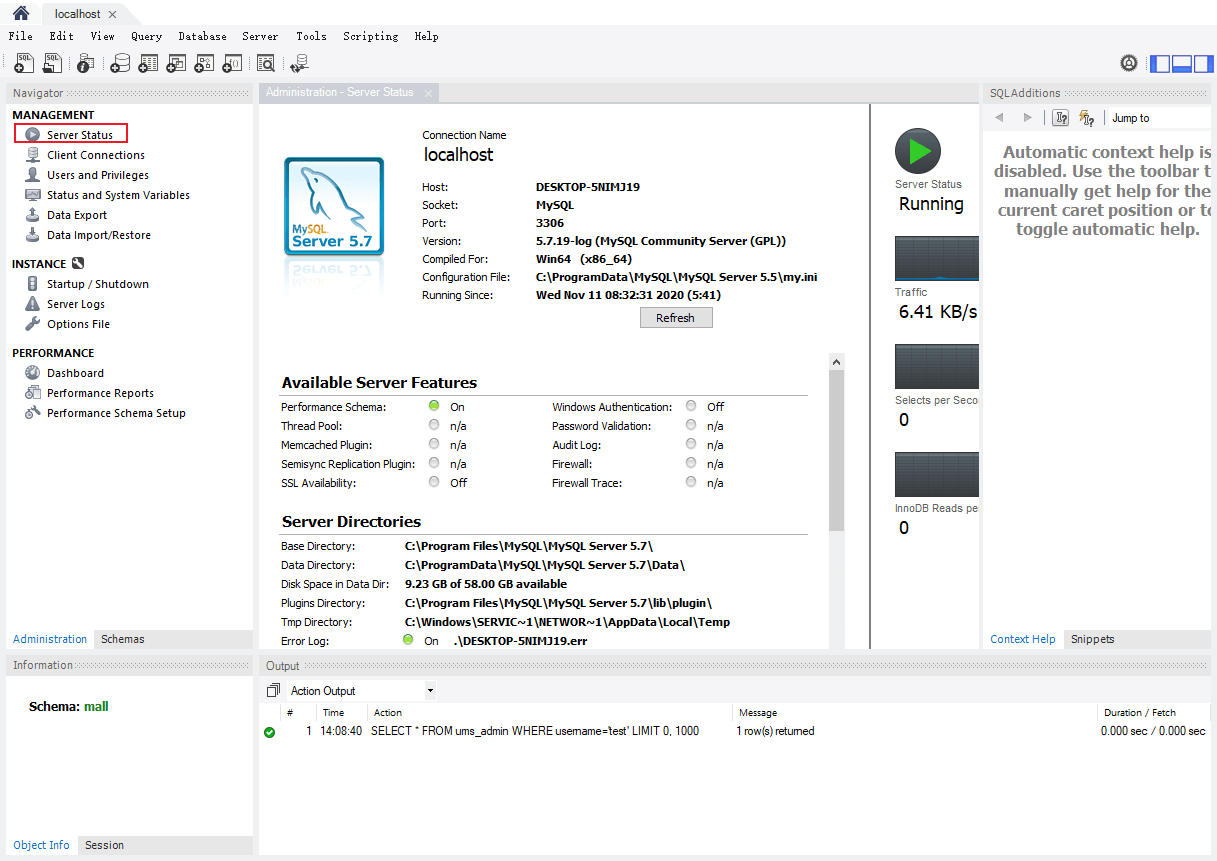This screenshot has width=1217, height=861.
Task: Open the File menu
Action: 20,36
